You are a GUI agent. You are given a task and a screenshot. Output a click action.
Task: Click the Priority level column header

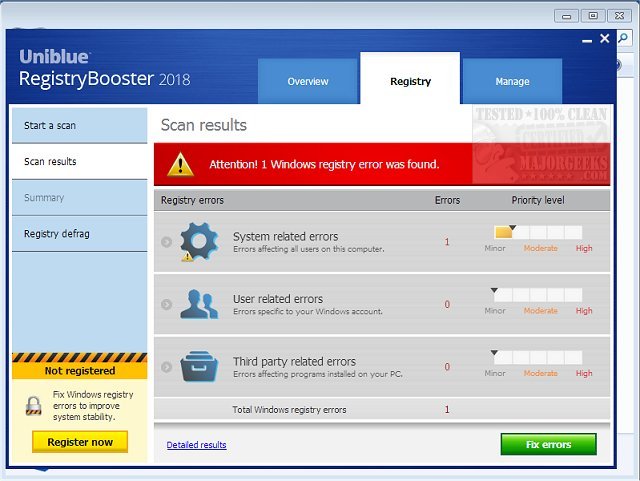coord(538,200)
